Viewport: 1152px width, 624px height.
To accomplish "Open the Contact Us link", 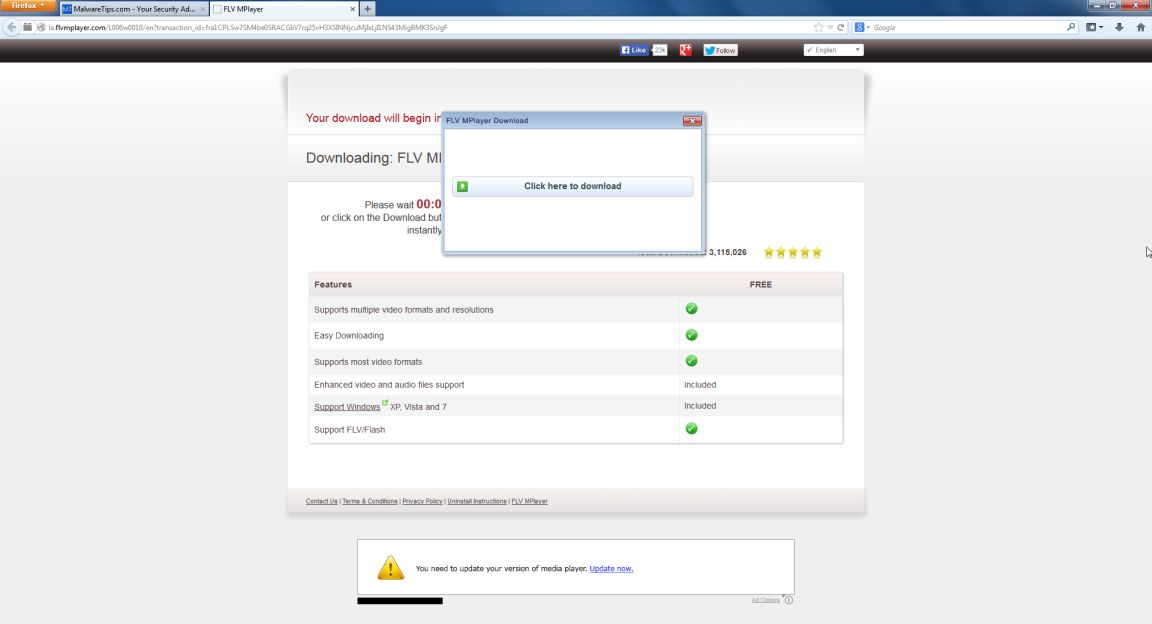I will (322, 501).
